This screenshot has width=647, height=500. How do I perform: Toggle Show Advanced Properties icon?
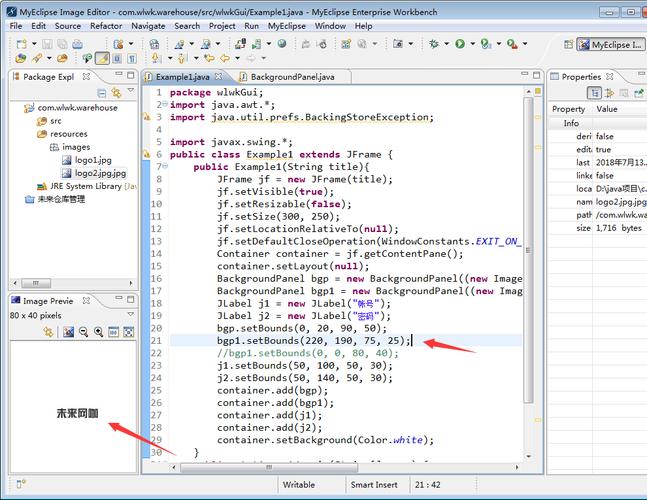click(610, 93)
